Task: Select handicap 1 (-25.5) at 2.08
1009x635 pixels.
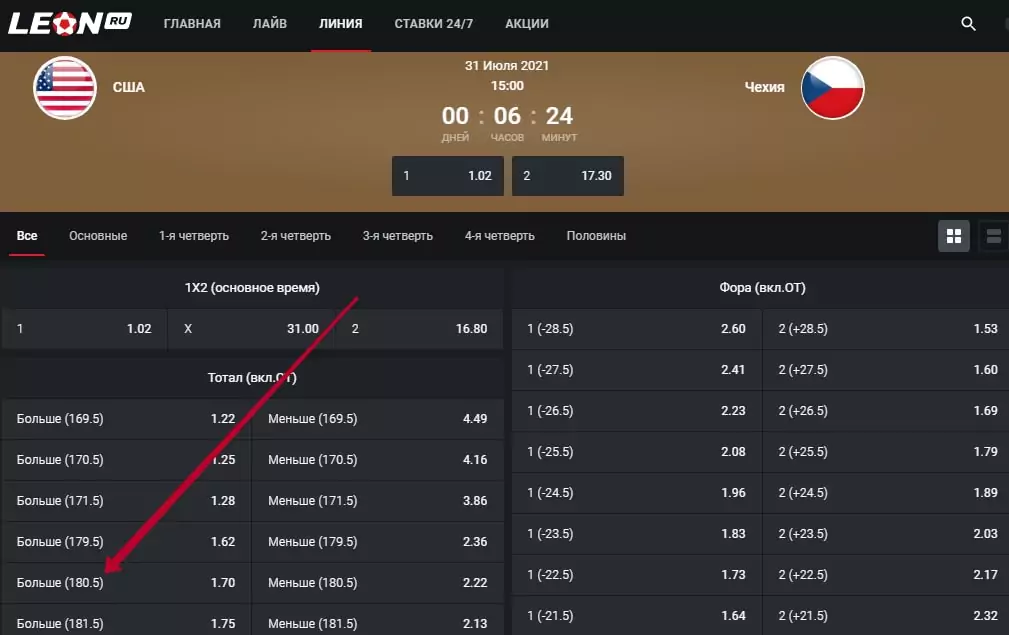Action: [636, 452]
